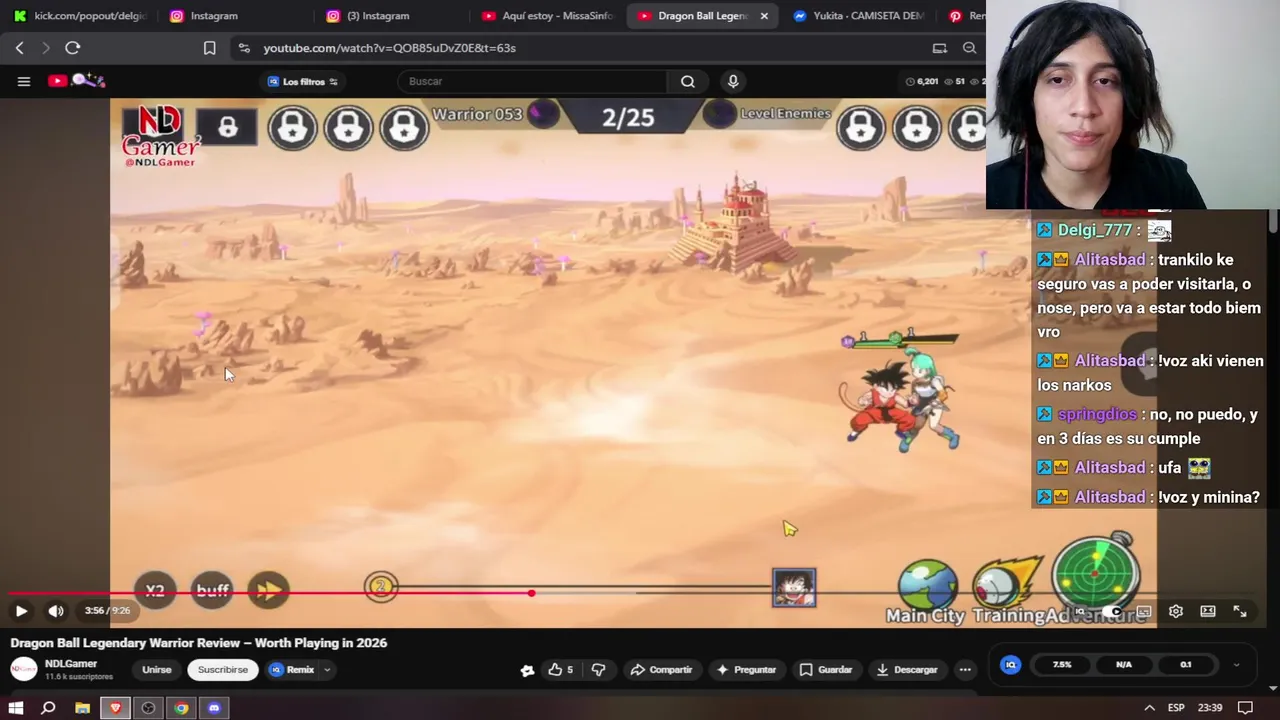Screen dimensions: 1280x720
Task: Open Windows taskbar search
Action: coord(48,708)
